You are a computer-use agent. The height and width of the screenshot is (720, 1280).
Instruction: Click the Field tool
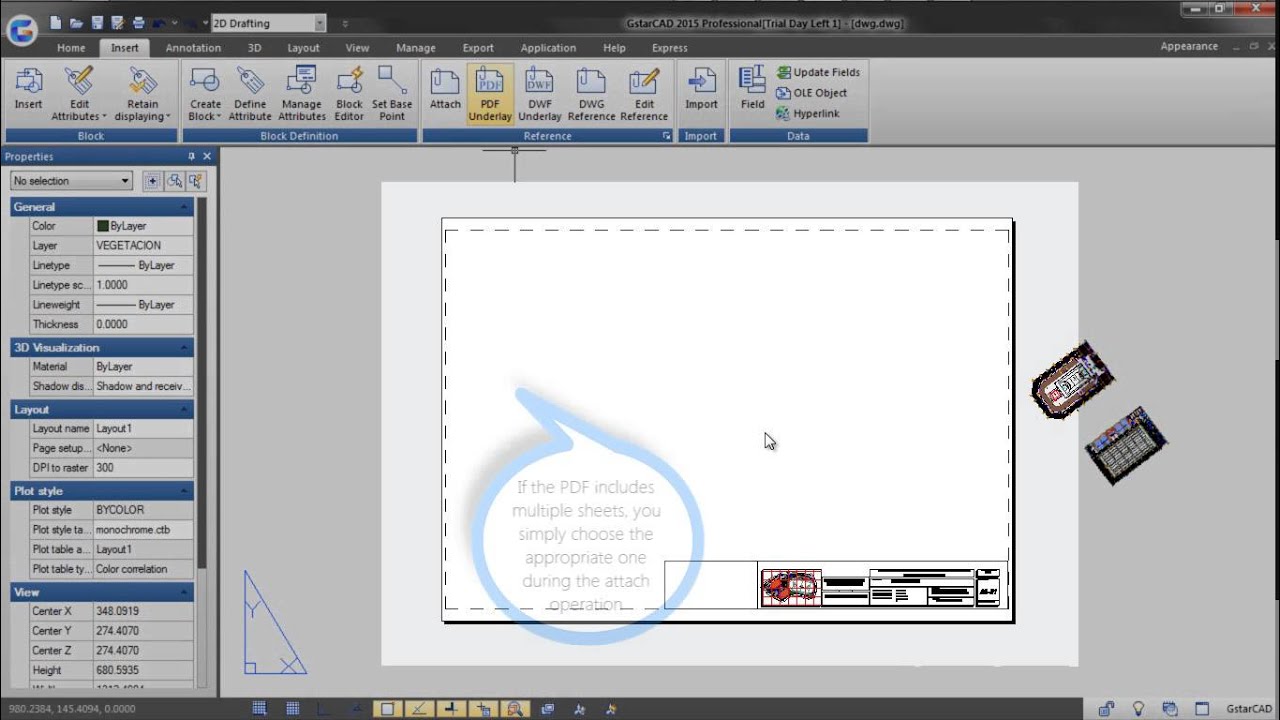pos(752,88)
